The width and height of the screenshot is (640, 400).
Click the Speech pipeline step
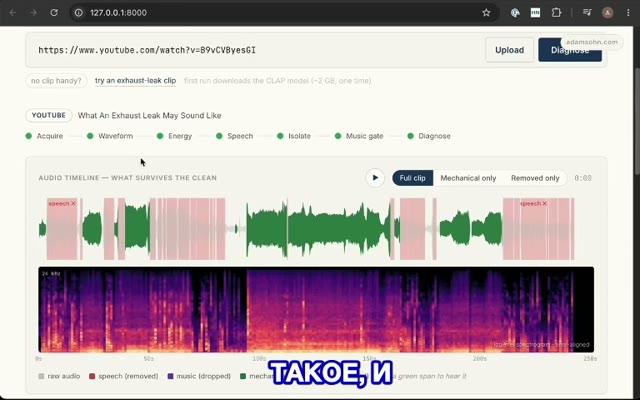click(235, 136)
